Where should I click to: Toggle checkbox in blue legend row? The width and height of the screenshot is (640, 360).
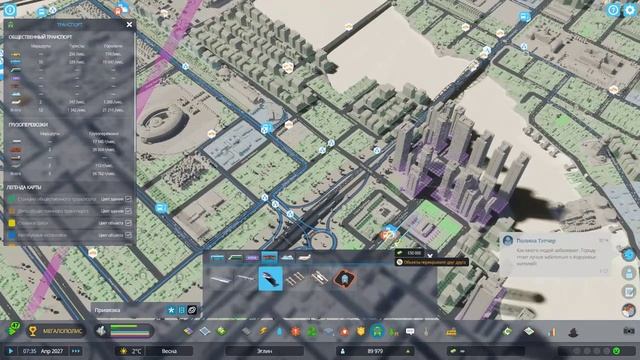[128, 235]
